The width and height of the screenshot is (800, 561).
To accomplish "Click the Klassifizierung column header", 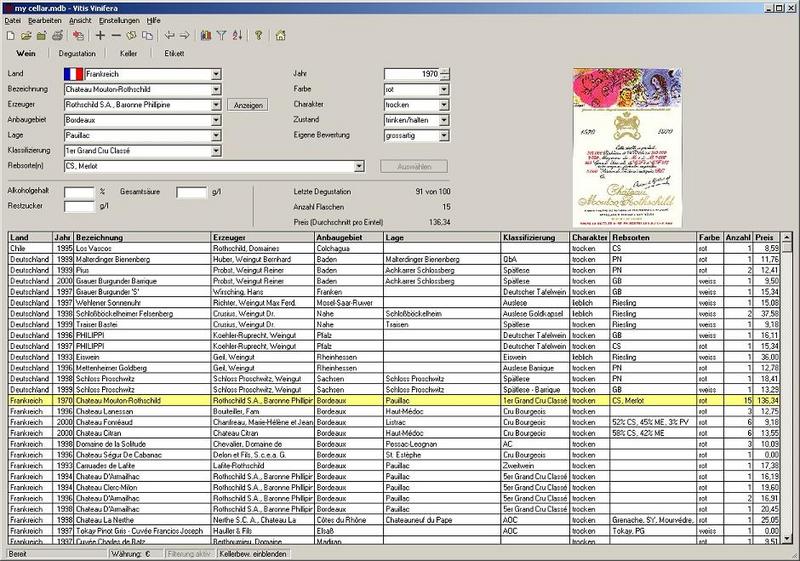I will pos(535,238).
